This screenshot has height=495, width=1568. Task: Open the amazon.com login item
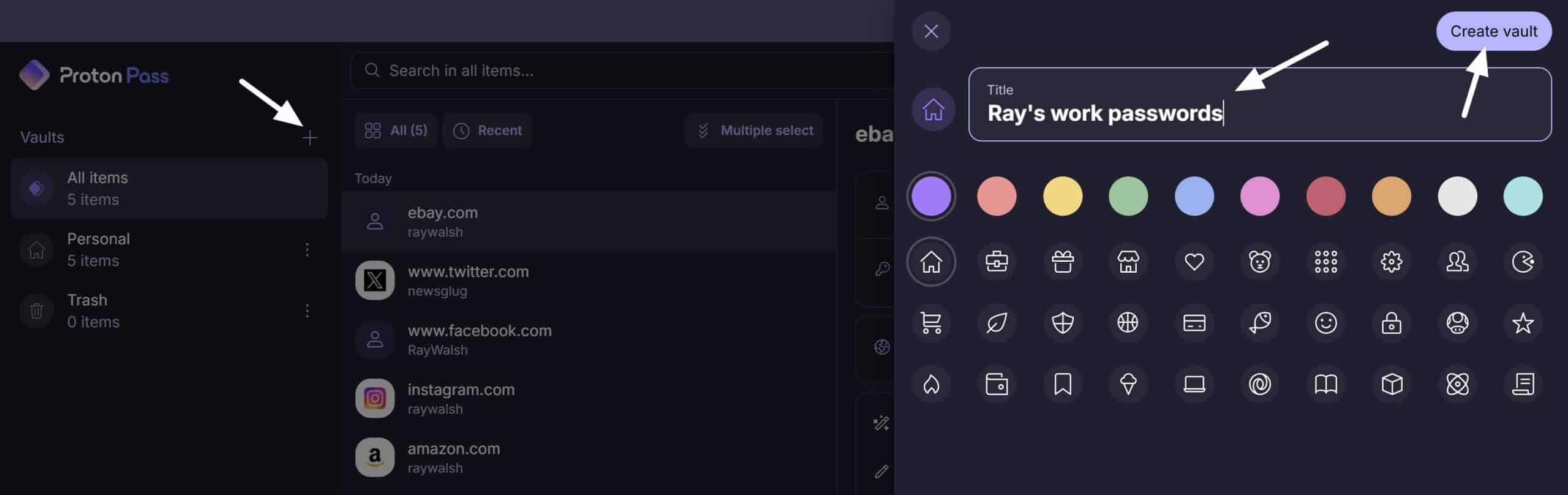pyautogui.click(x=589, y=458)
